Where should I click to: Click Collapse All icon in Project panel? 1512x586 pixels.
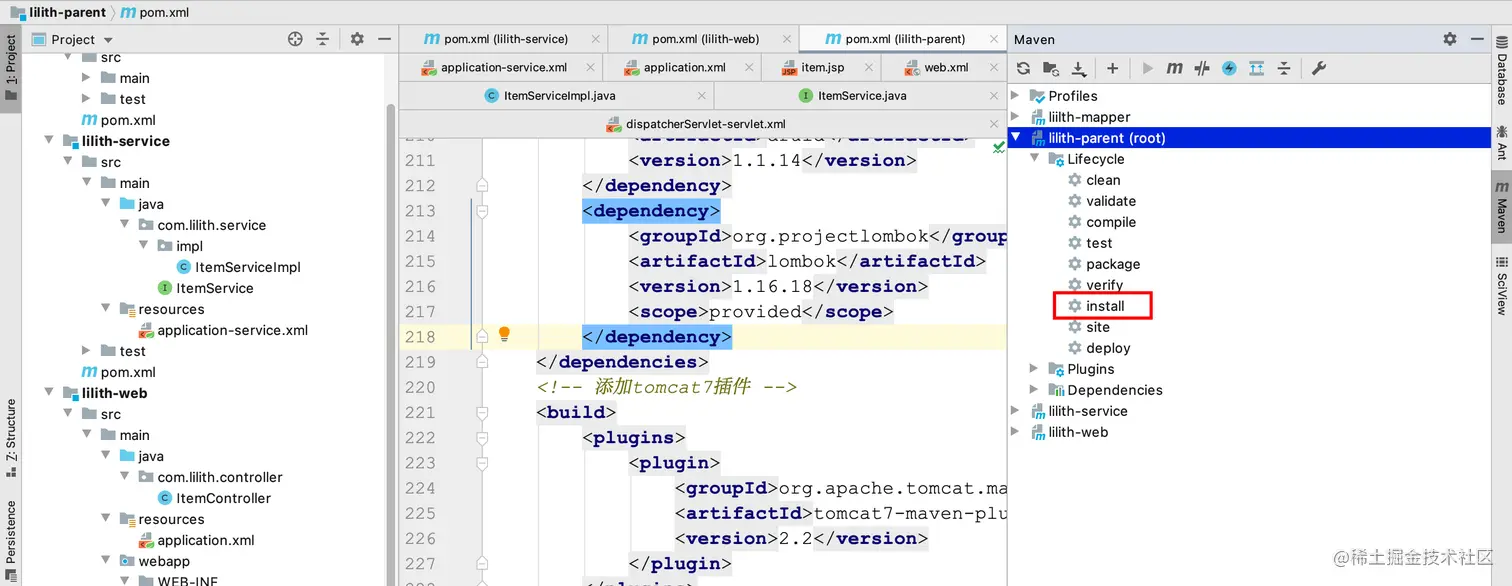click(322, 39)
